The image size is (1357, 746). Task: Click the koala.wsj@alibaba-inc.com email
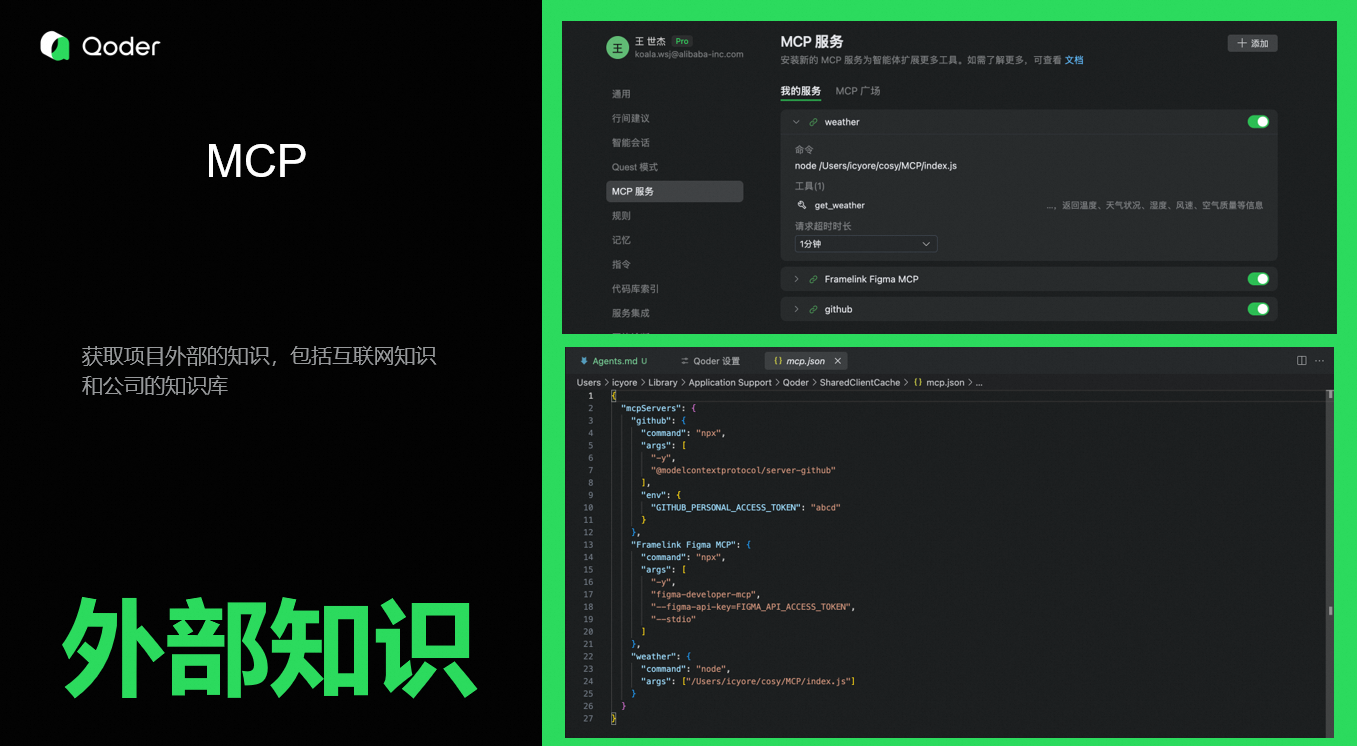tap(689, 54)
